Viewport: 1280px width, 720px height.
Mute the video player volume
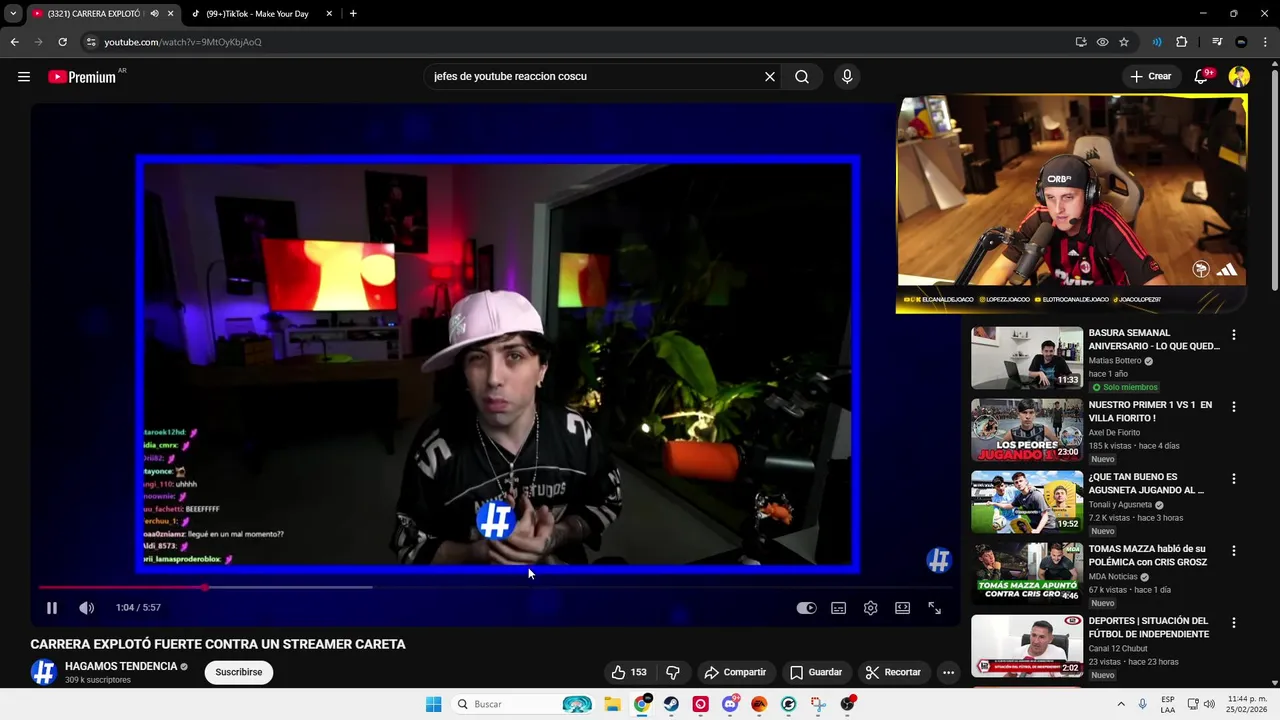pos(87,608)
